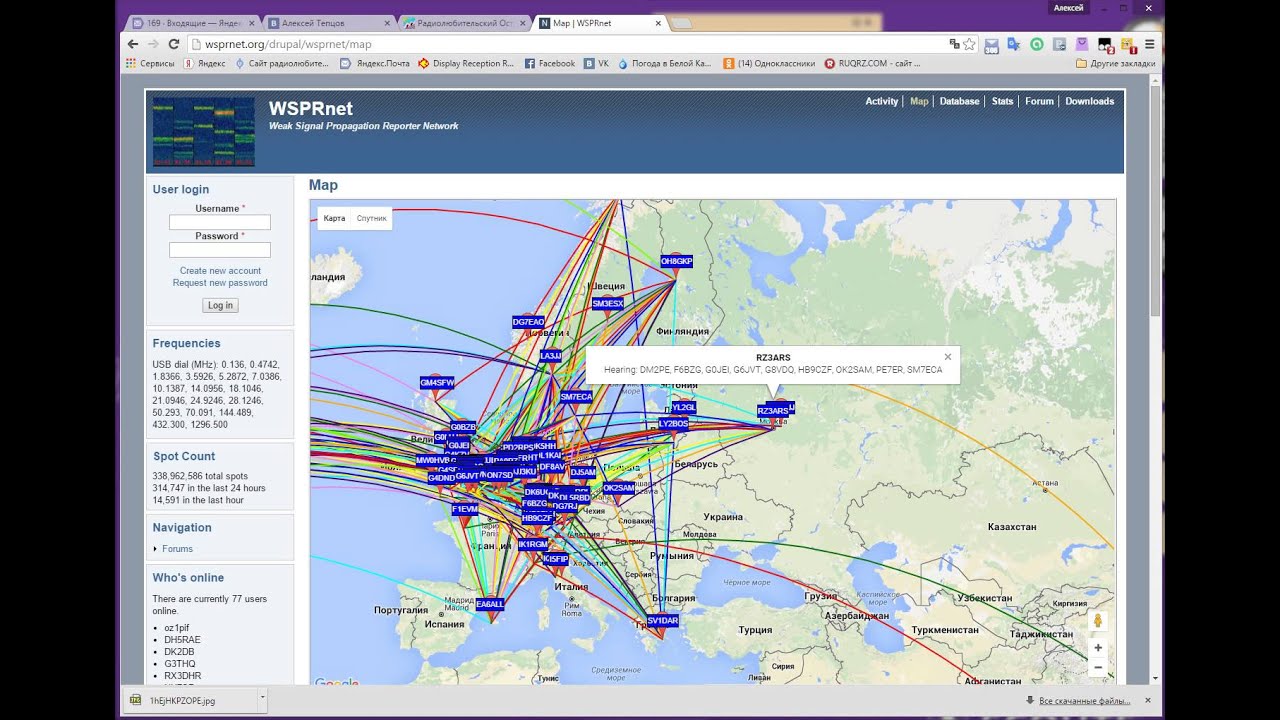Open Другие закладки bookmarks folder

[1115, 63]
